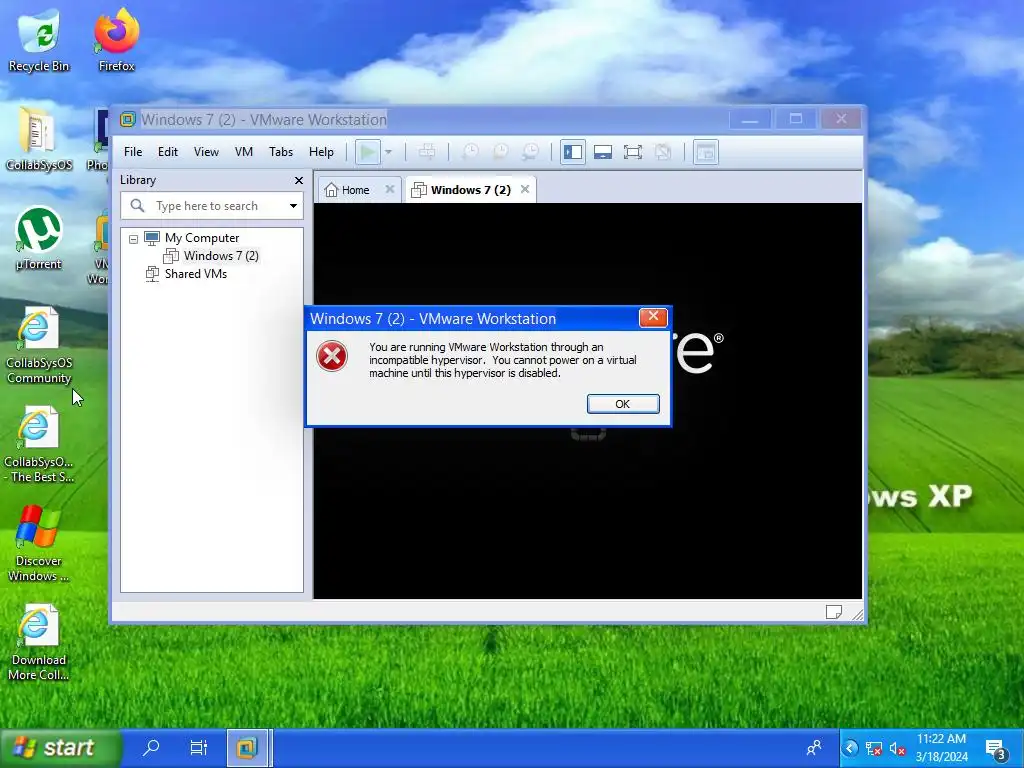Collapse the My Computer tree node
This screenshot has width=1024, height=768.
point(133,239)
